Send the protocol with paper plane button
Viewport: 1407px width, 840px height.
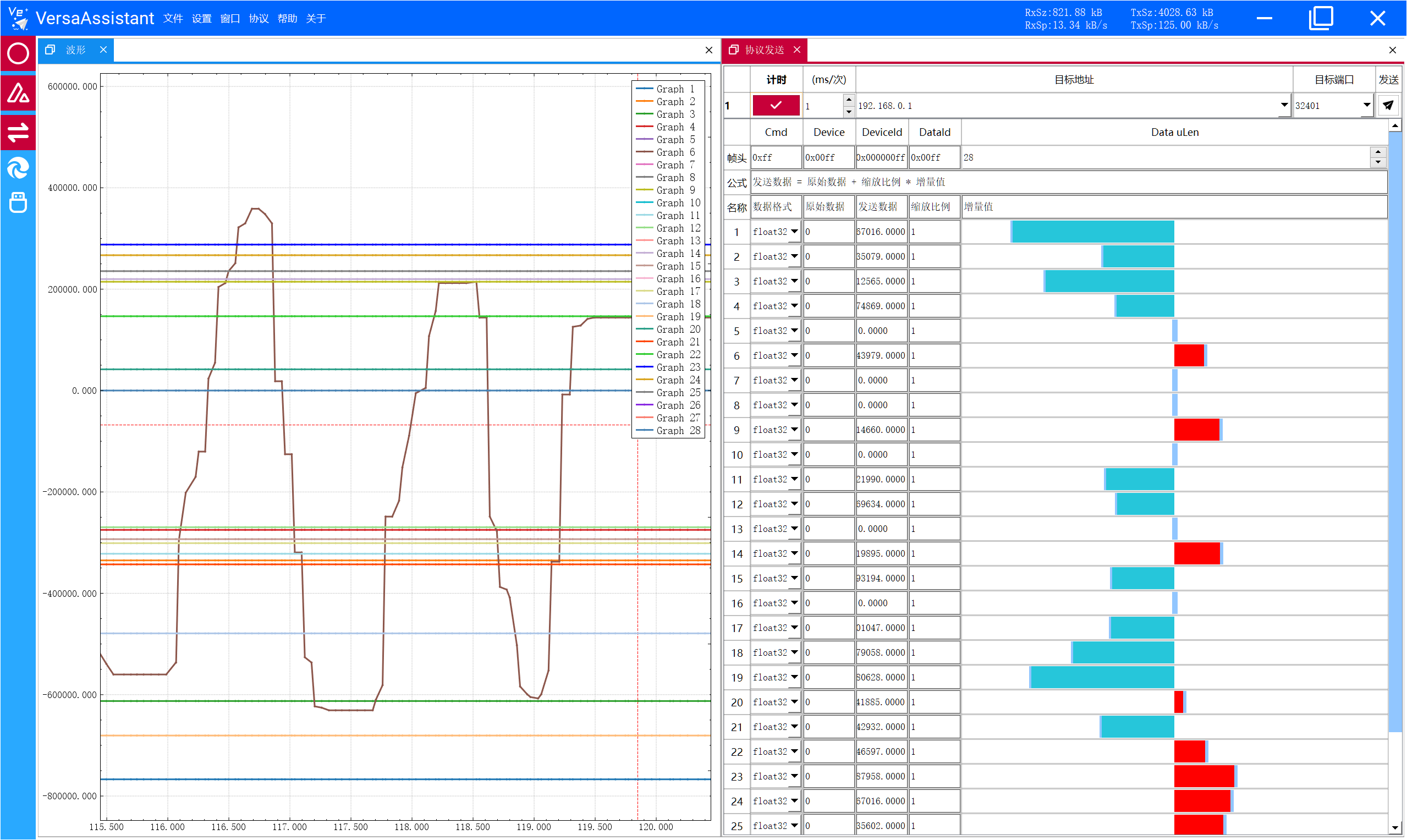point(1388,105)
